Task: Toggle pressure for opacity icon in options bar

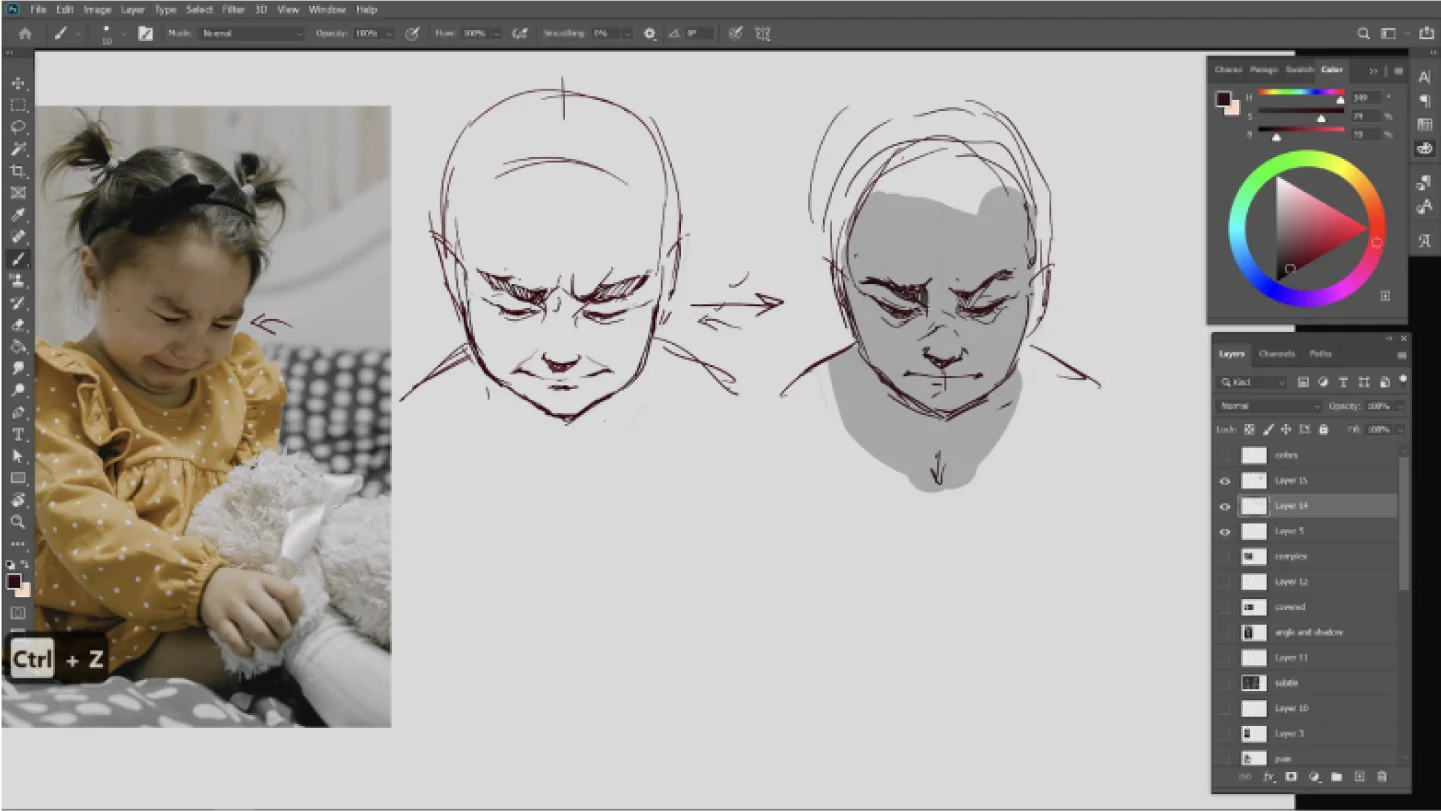Action: coord(412,33)
